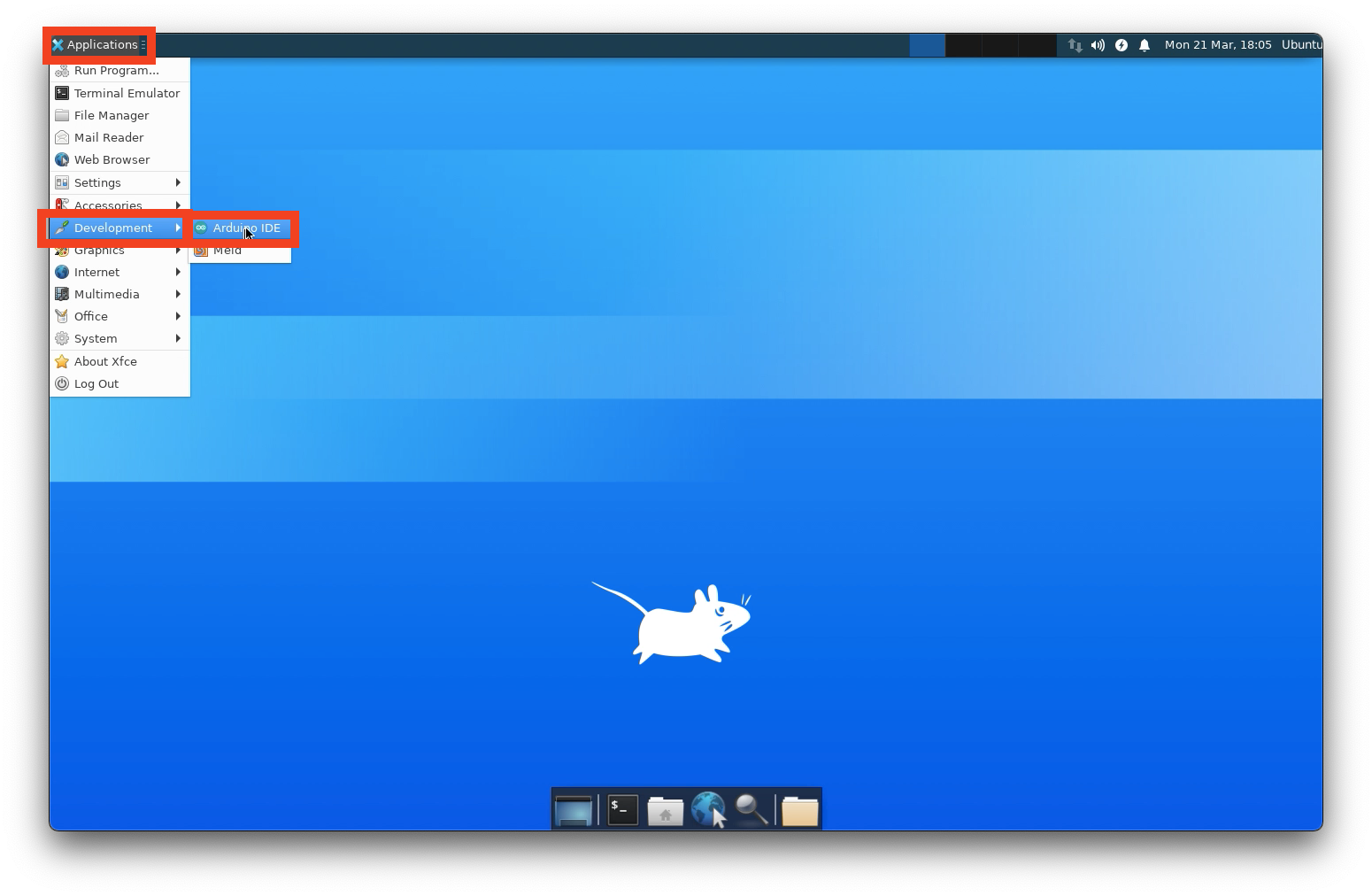
Task: Open the home folder icon in the dock
Action: (x=665, y=808)
